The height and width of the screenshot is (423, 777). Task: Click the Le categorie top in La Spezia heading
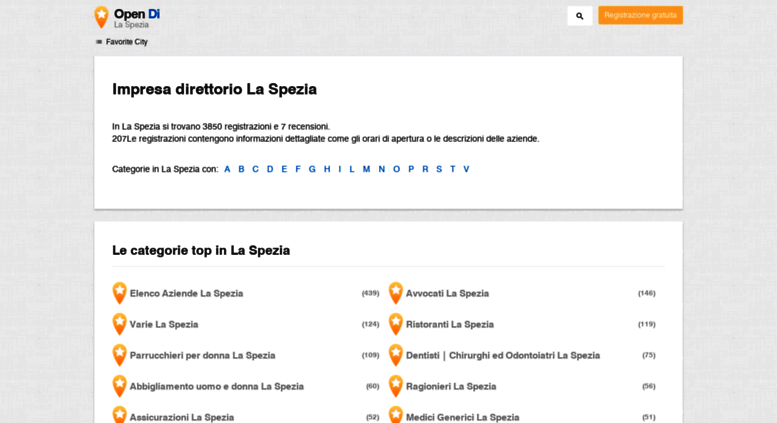coord(201,251)
